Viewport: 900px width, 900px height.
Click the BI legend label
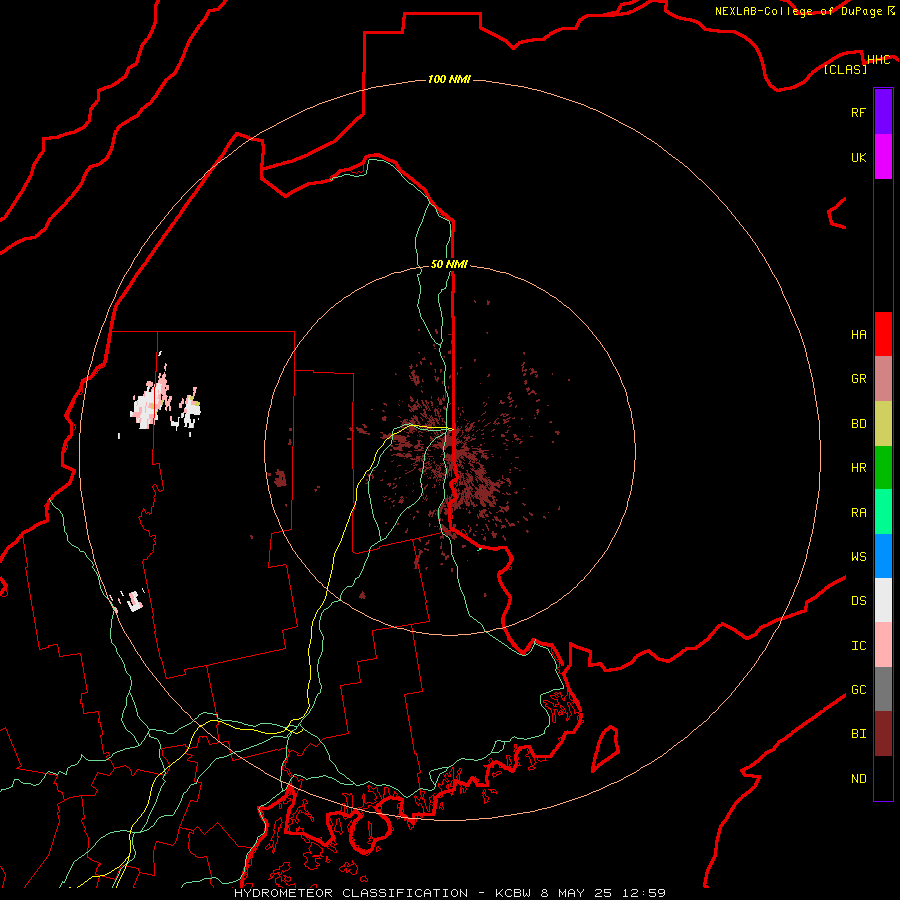(x=858, y=734)
